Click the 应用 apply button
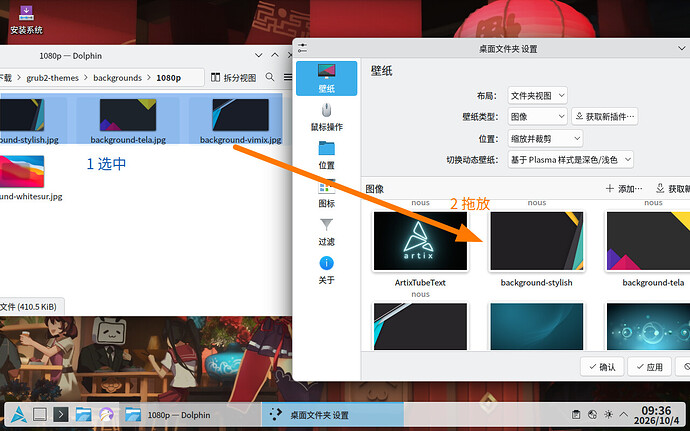This screenshot has width=690, height=431. pos(650,367)
